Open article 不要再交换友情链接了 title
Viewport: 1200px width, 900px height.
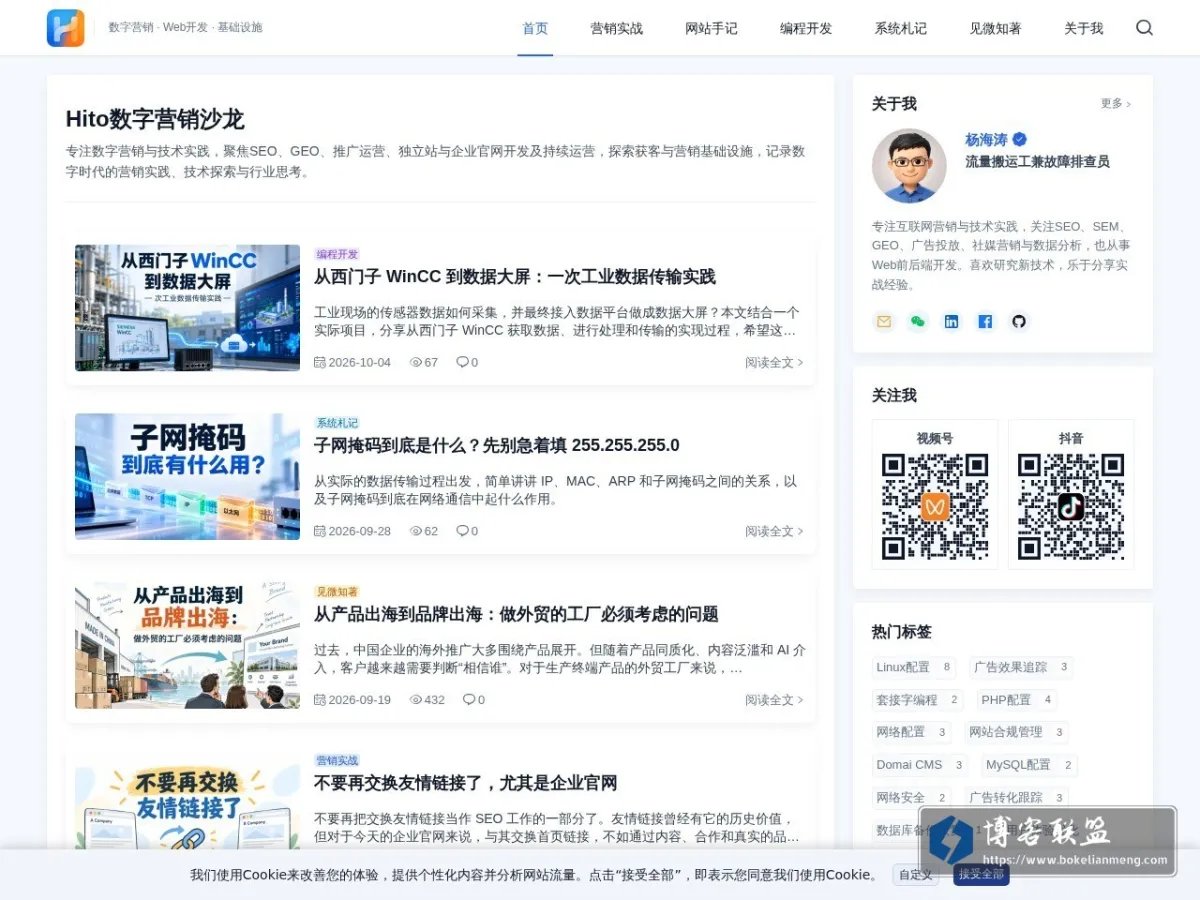466,783
